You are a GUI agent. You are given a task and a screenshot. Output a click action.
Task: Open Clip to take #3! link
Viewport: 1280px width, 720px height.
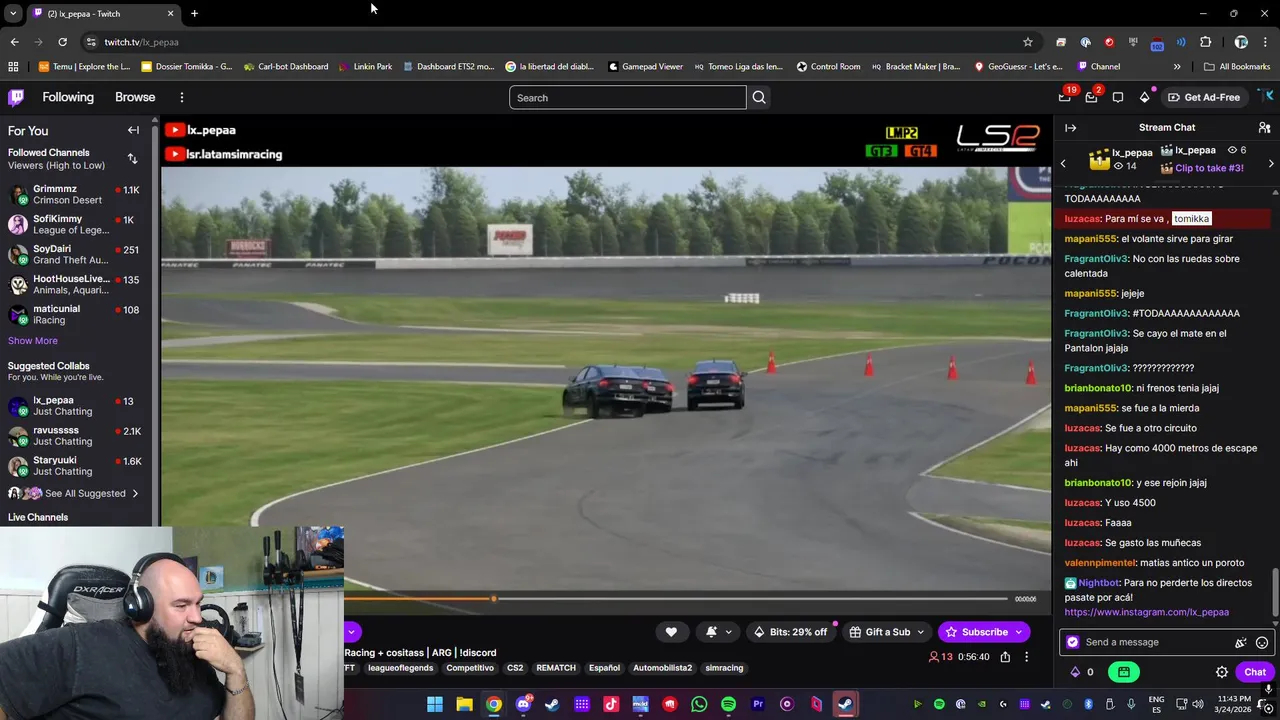point(1209,168)
